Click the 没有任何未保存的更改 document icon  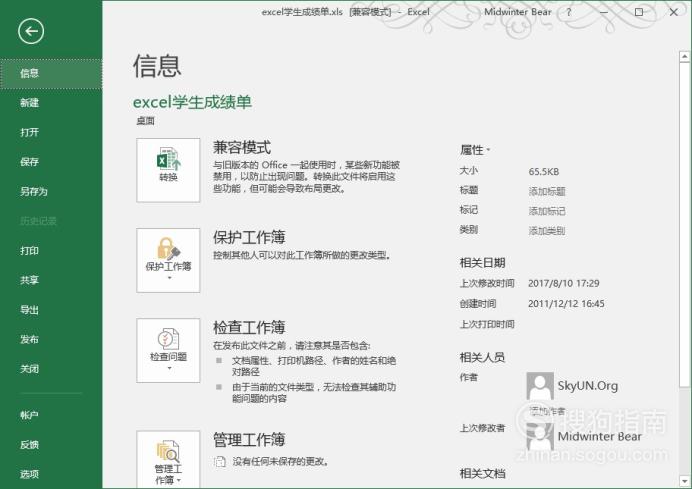(219, 462)
